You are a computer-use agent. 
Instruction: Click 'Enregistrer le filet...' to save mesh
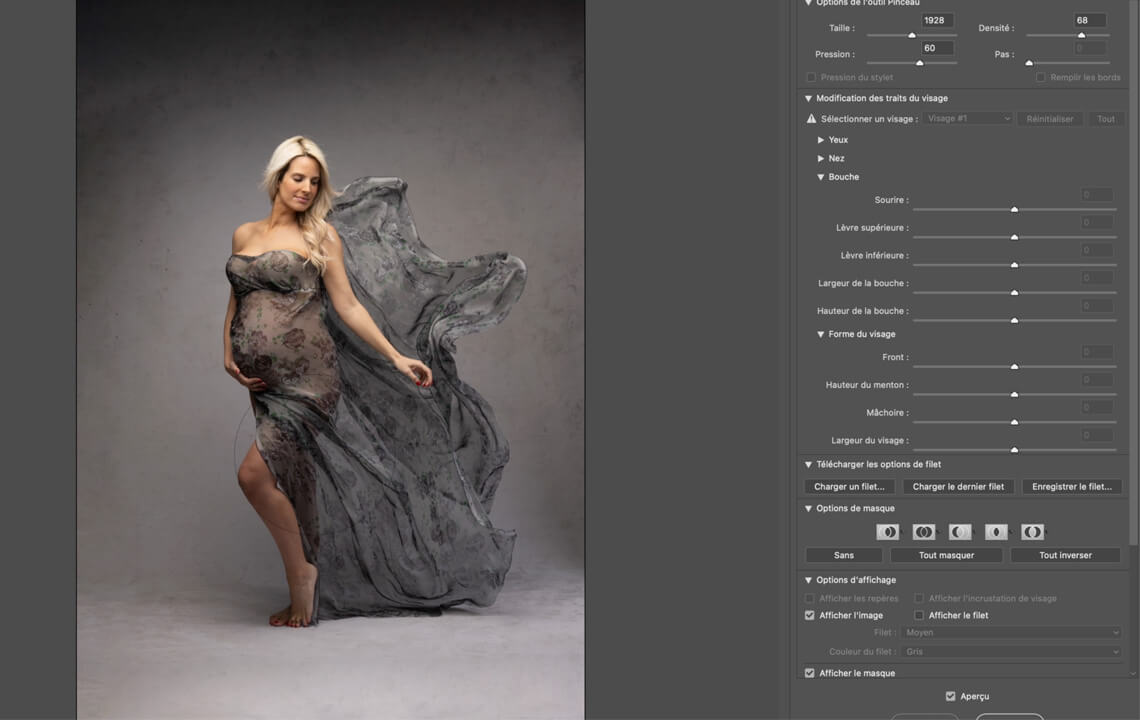click(x=1072, y=486)
